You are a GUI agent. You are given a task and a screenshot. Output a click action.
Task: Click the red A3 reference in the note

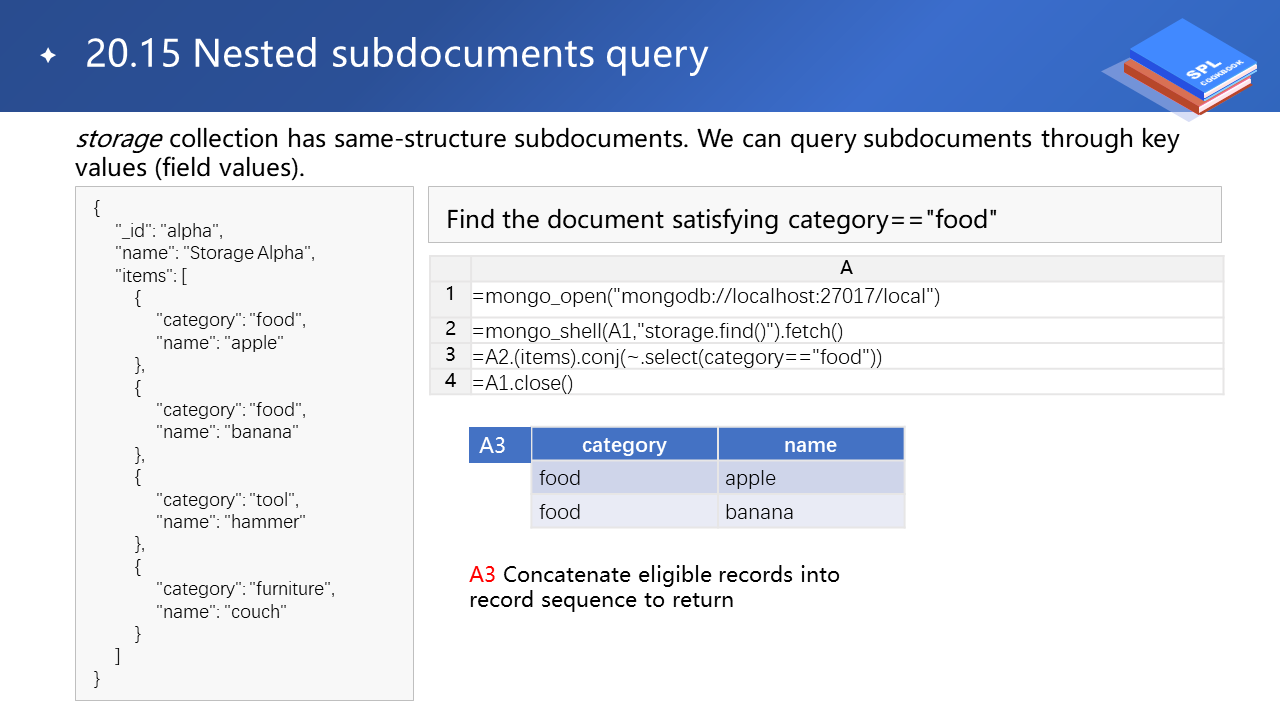tap(482, 575)
